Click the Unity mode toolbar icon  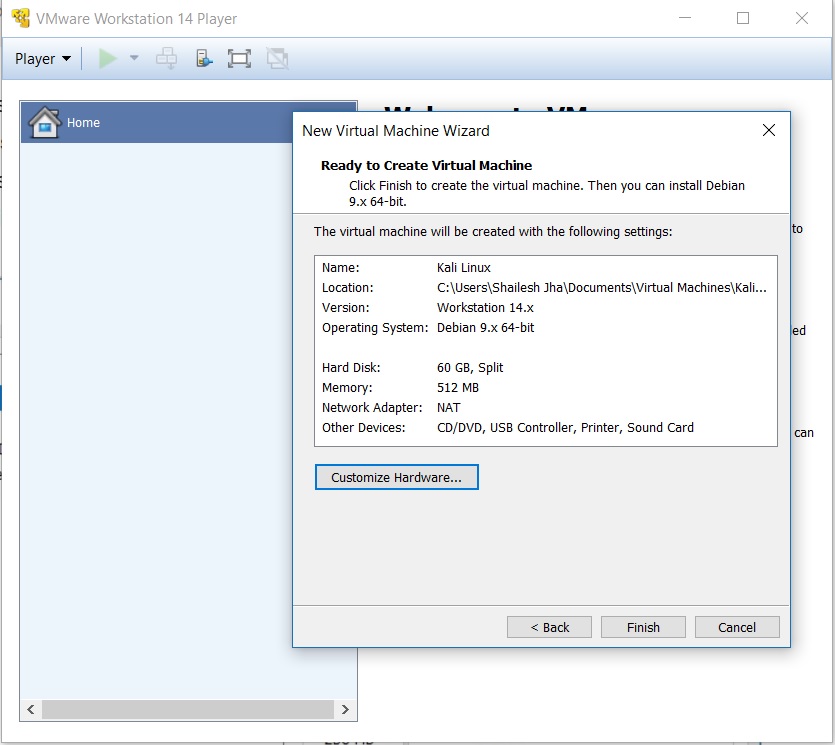coord(277,59)
